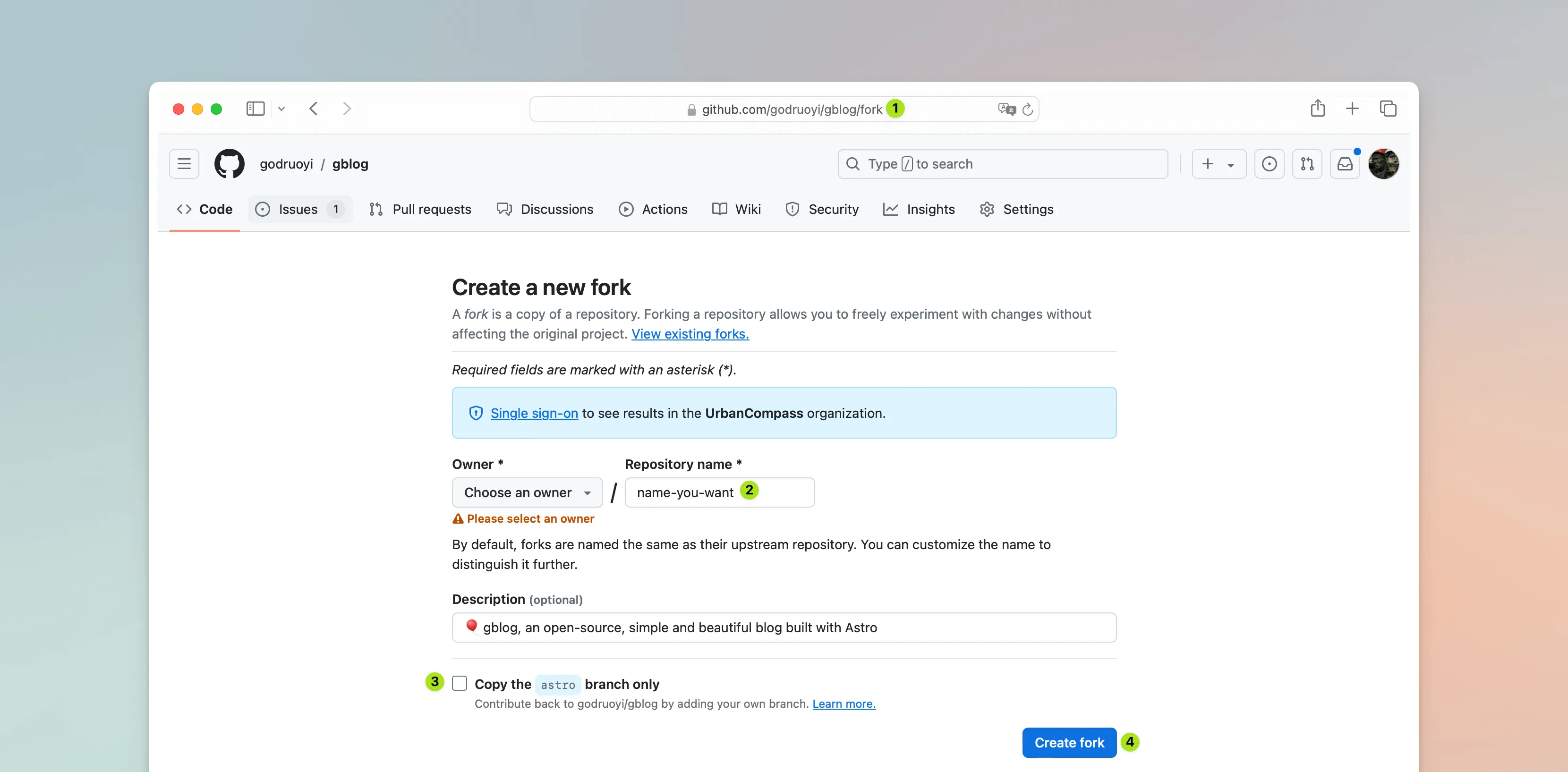Enable Copy the astro branch only checkbox
The height and width of the screenshot is (772, 1568).
[460, 683]
